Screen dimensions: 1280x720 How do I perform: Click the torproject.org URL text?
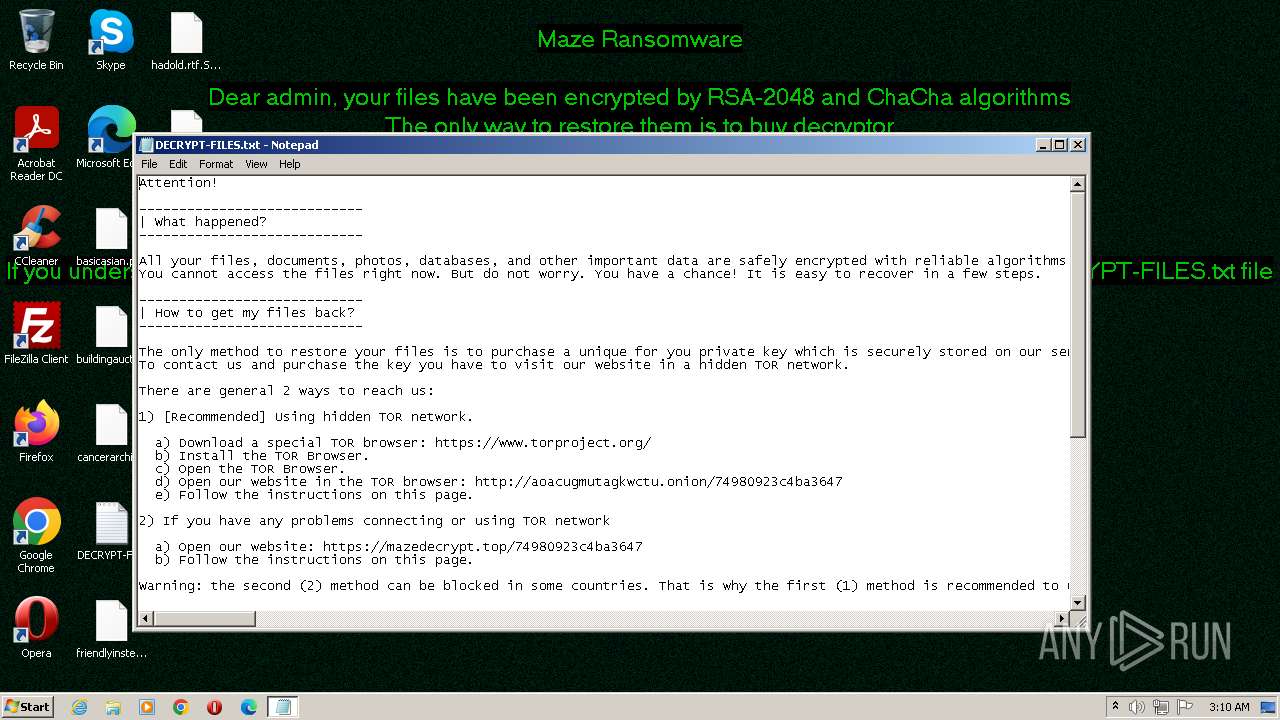point(543,443)
